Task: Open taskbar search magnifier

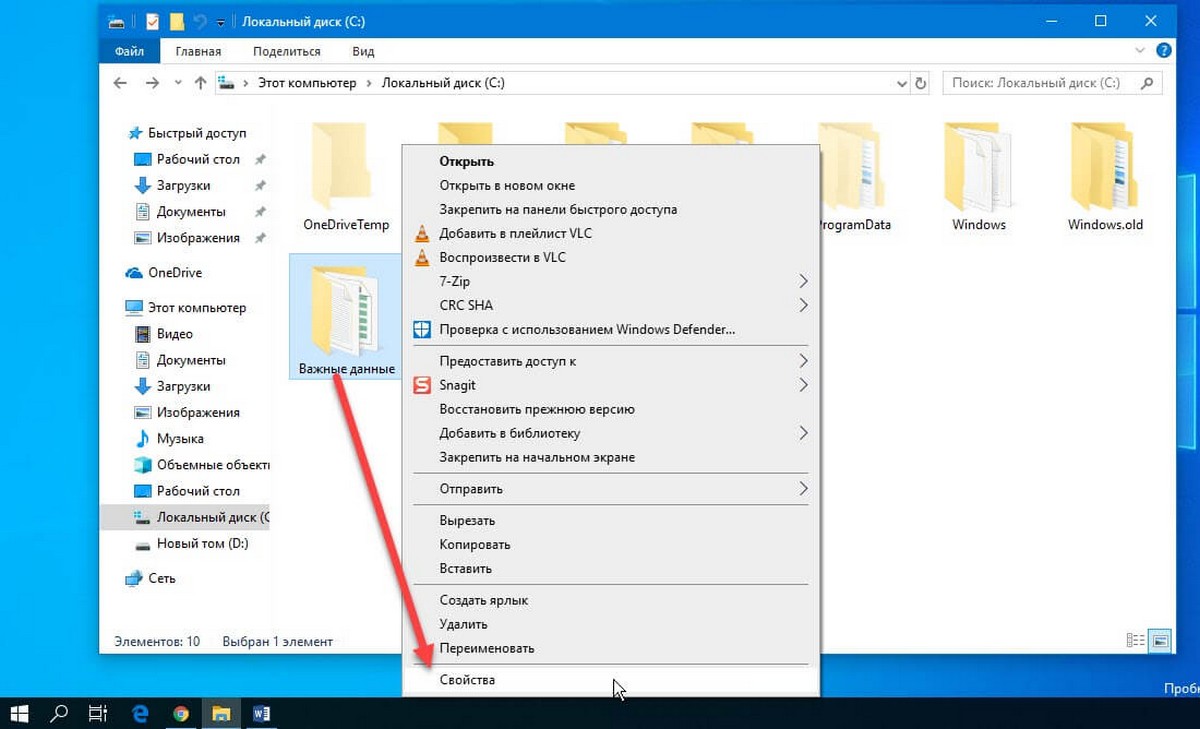Action: (59, 714)
